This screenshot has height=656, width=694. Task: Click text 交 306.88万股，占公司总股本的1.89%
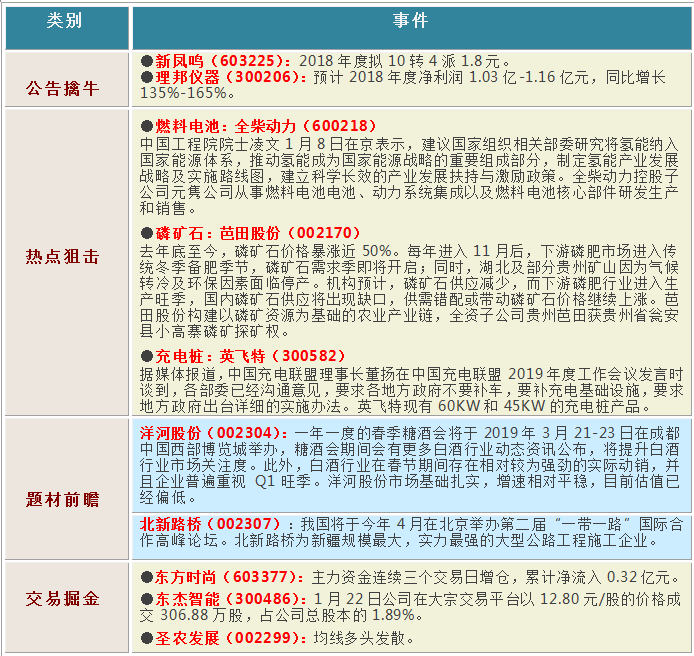coord(277,615)
